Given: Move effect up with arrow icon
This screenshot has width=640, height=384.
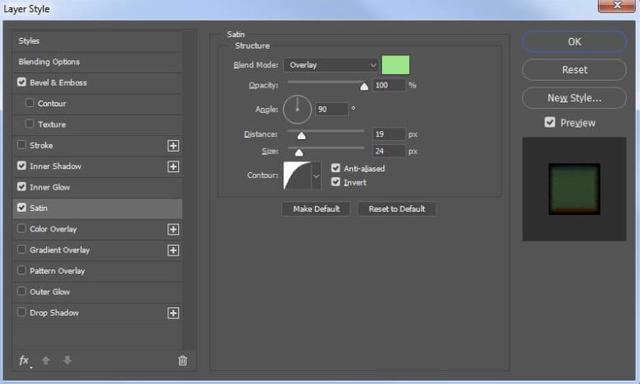Looking at the screenshot, I should (x=46, y=361).
